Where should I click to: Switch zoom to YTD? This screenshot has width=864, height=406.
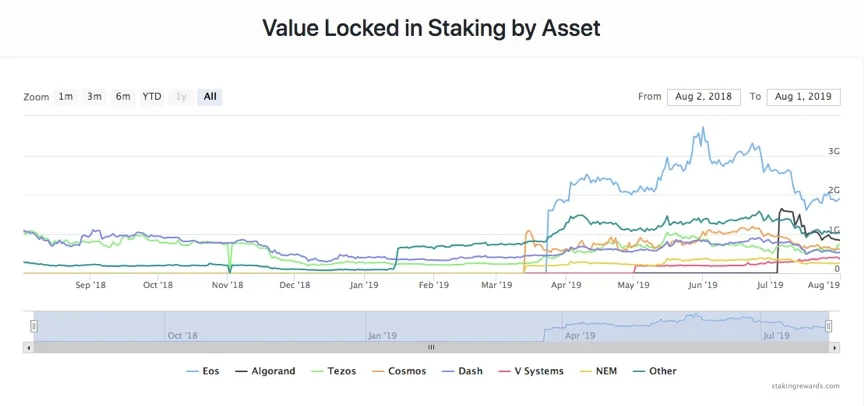click(x=152, y=97)
